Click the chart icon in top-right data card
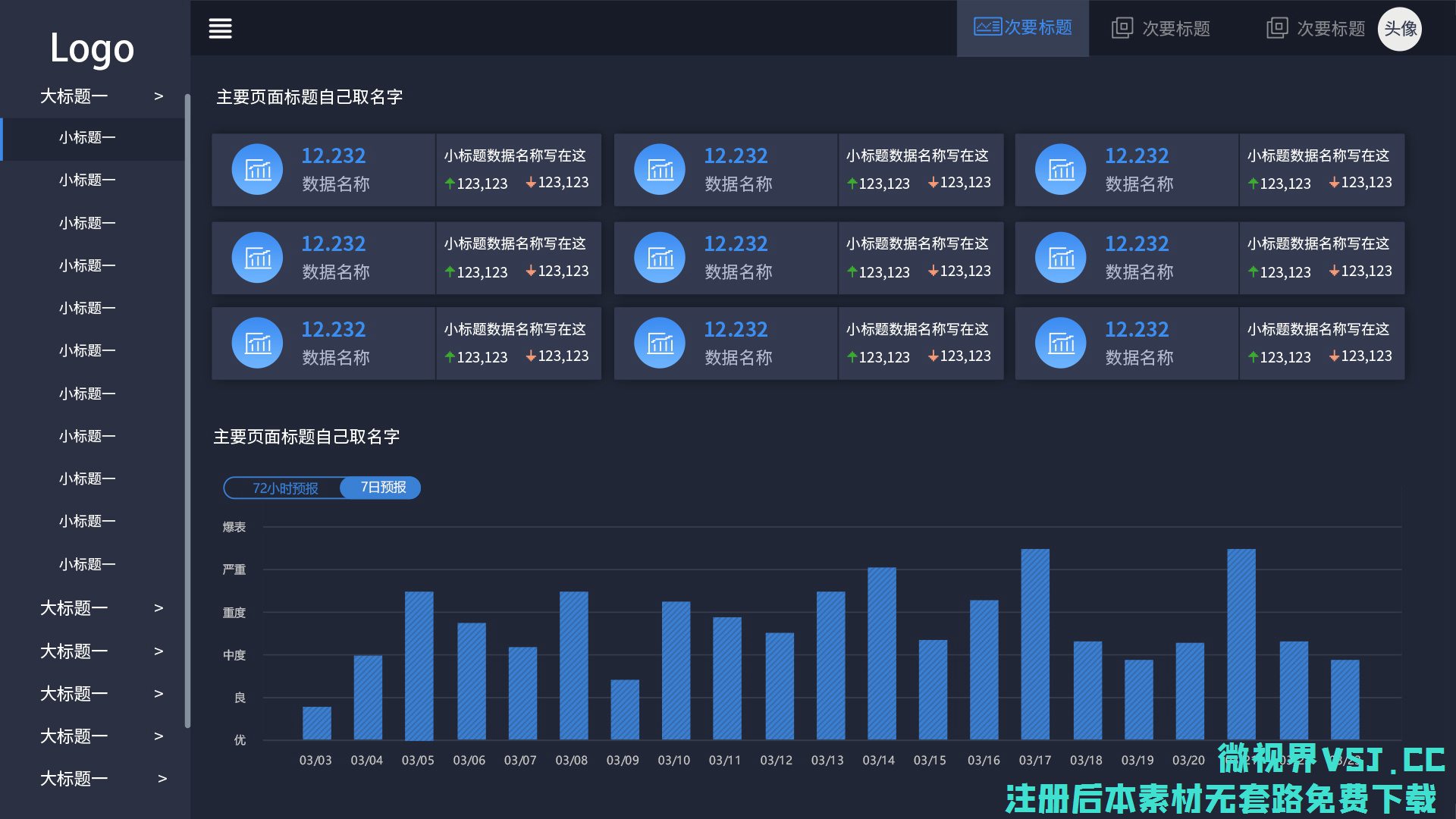The image size is (1456, 819). coord(1060,169)
